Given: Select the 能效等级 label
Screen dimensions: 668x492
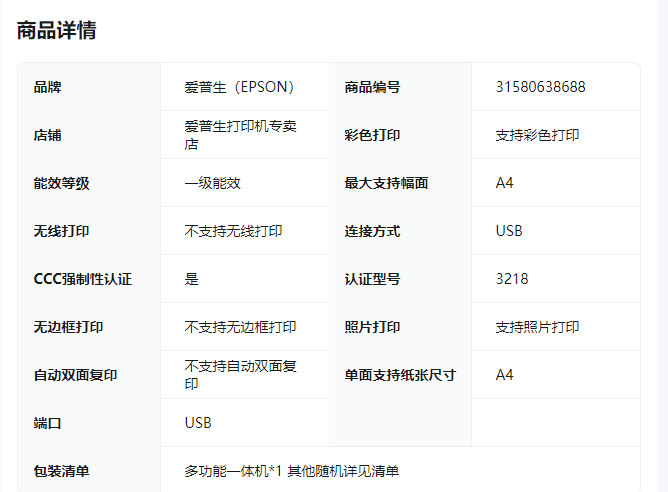Looking at the screenshot, I should tap(61, 183).
